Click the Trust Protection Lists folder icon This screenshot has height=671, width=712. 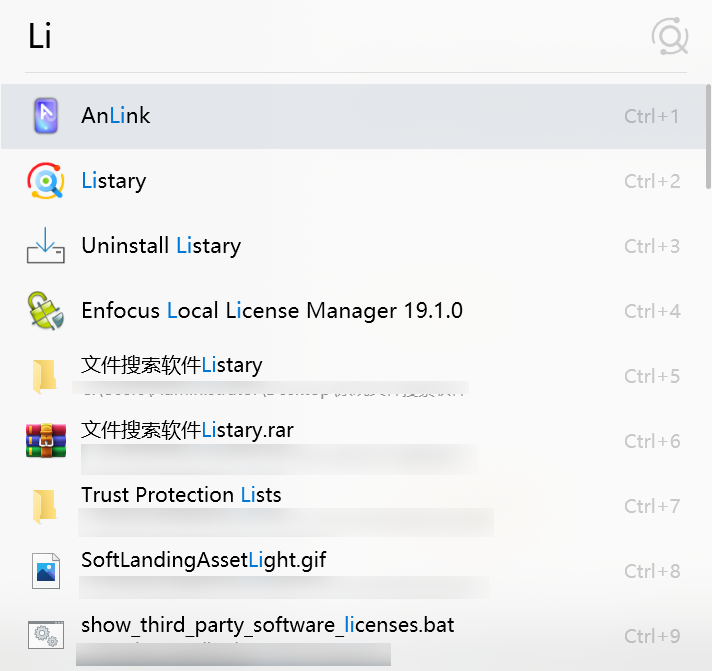44,506
